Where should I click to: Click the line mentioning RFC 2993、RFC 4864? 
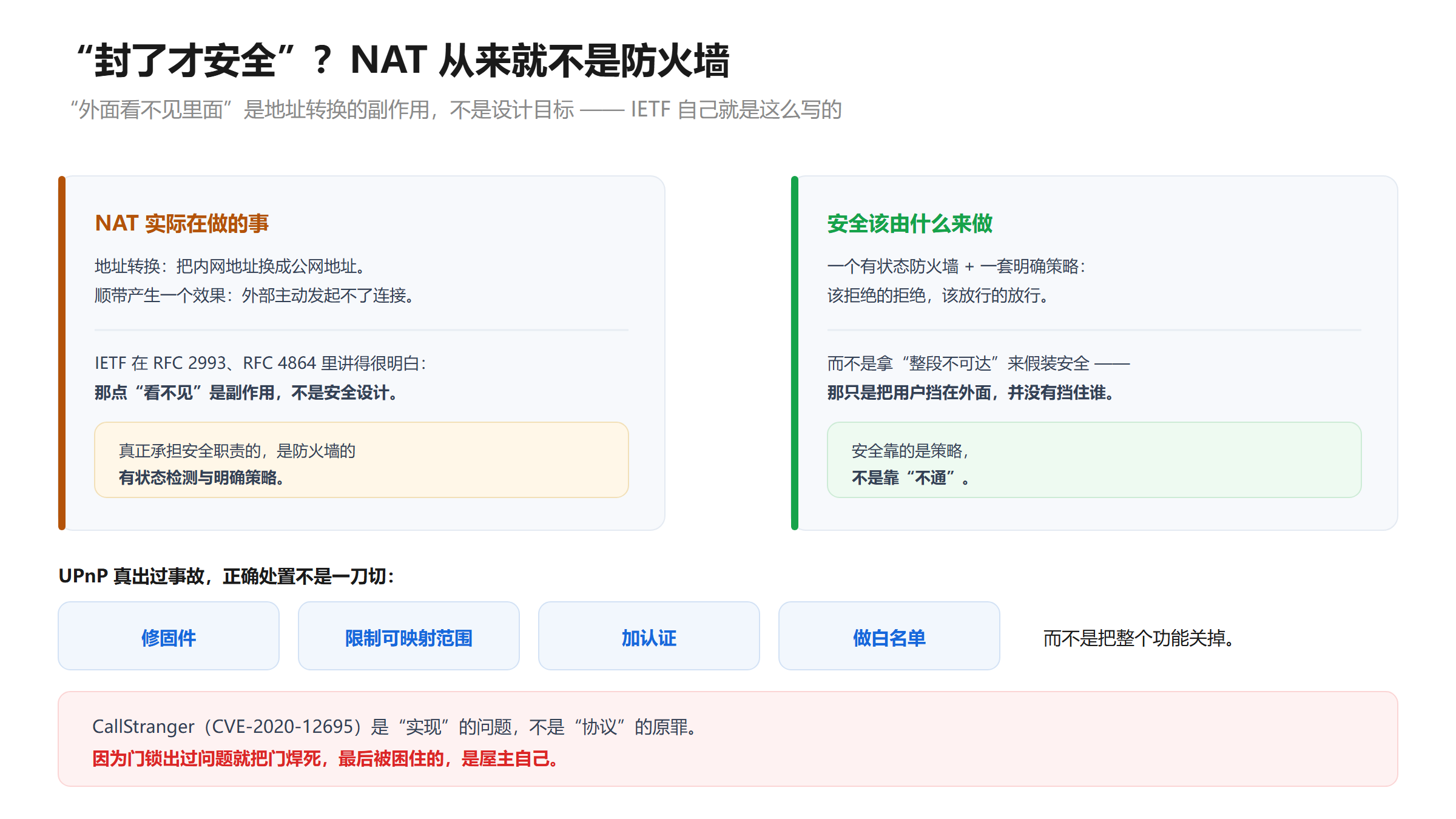[x=261, y=363]
